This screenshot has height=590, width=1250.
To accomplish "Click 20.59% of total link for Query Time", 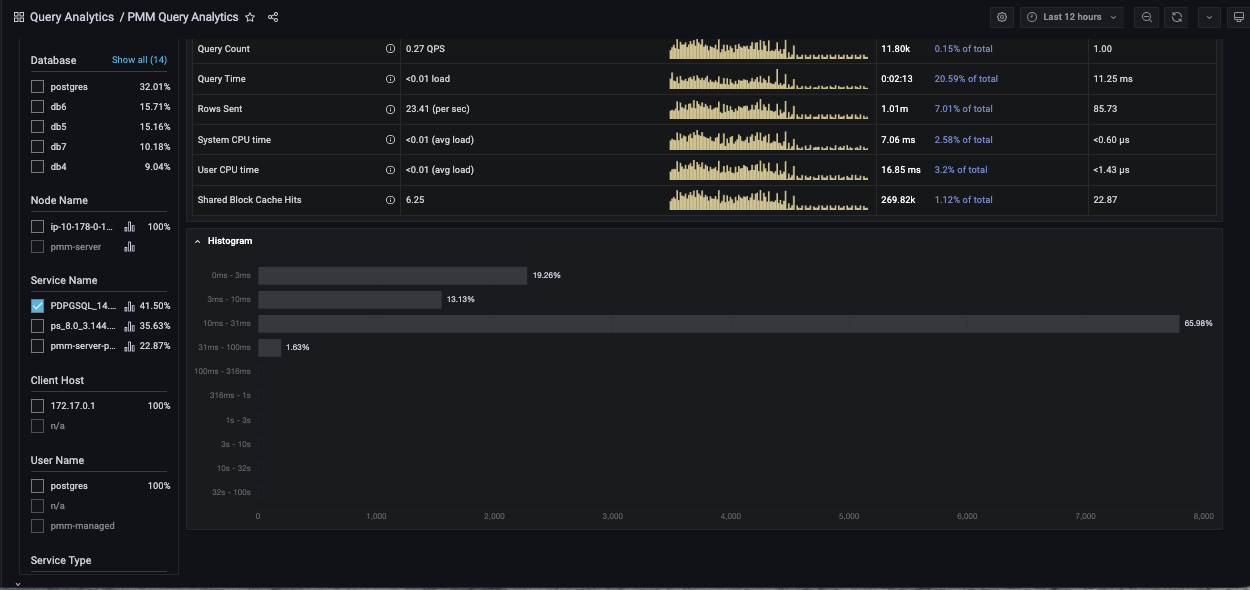I will click(966, 79).
